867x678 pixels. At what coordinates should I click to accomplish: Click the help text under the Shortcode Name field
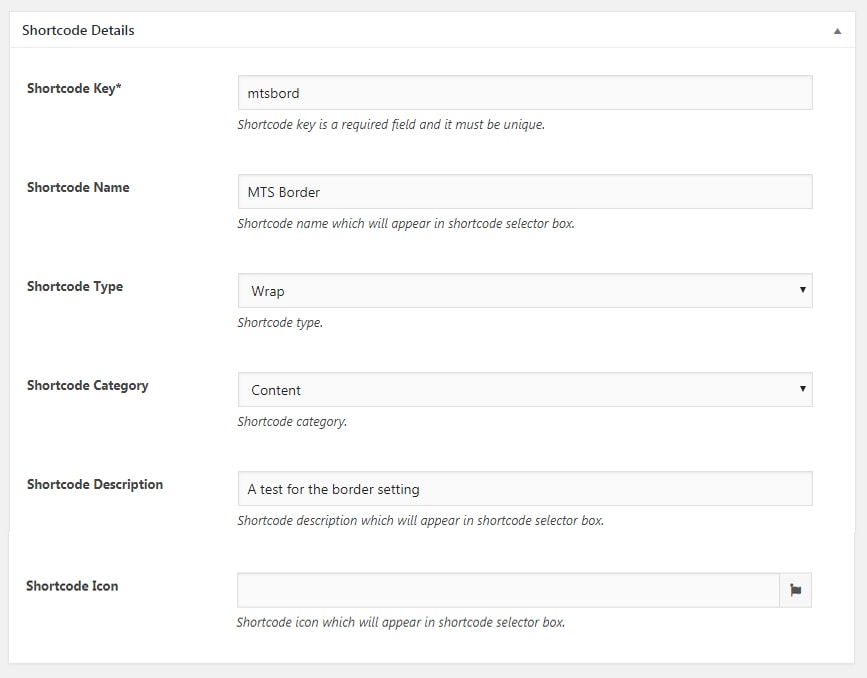point(405,224)
